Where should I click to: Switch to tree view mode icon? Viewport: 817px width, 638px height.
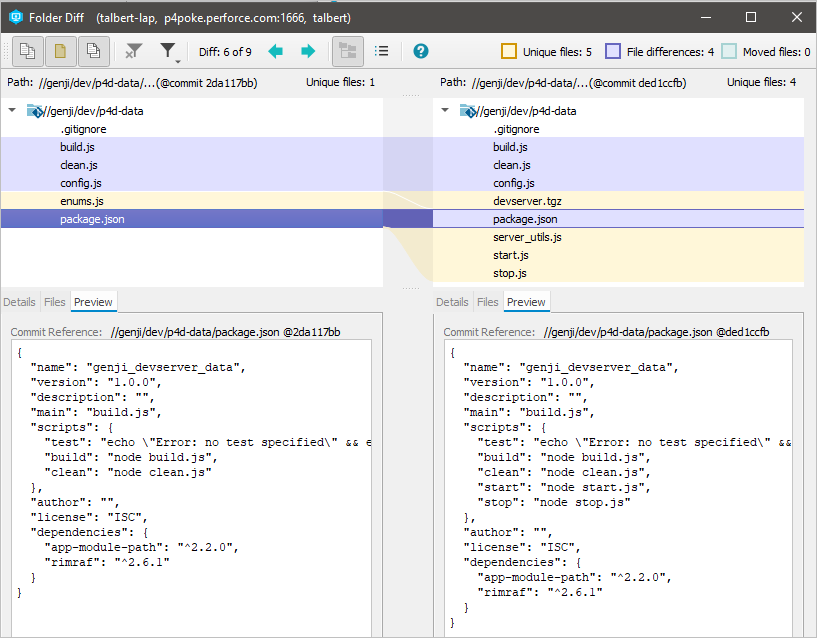click(x=347, y=51)
